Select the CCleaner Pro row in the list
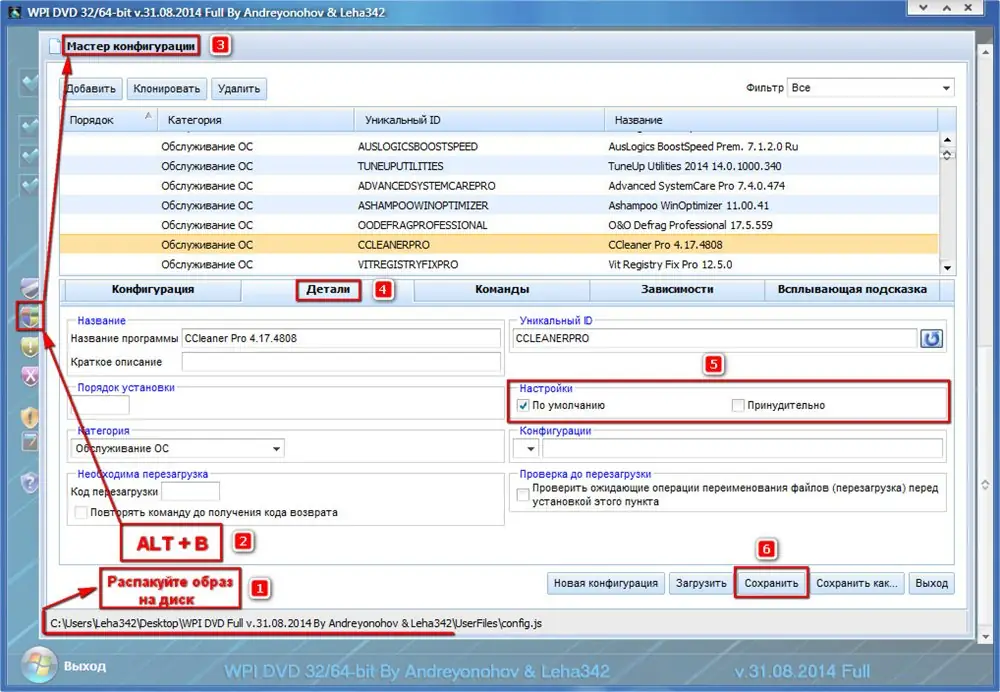1000x692 pixels. tap(500, 244)
